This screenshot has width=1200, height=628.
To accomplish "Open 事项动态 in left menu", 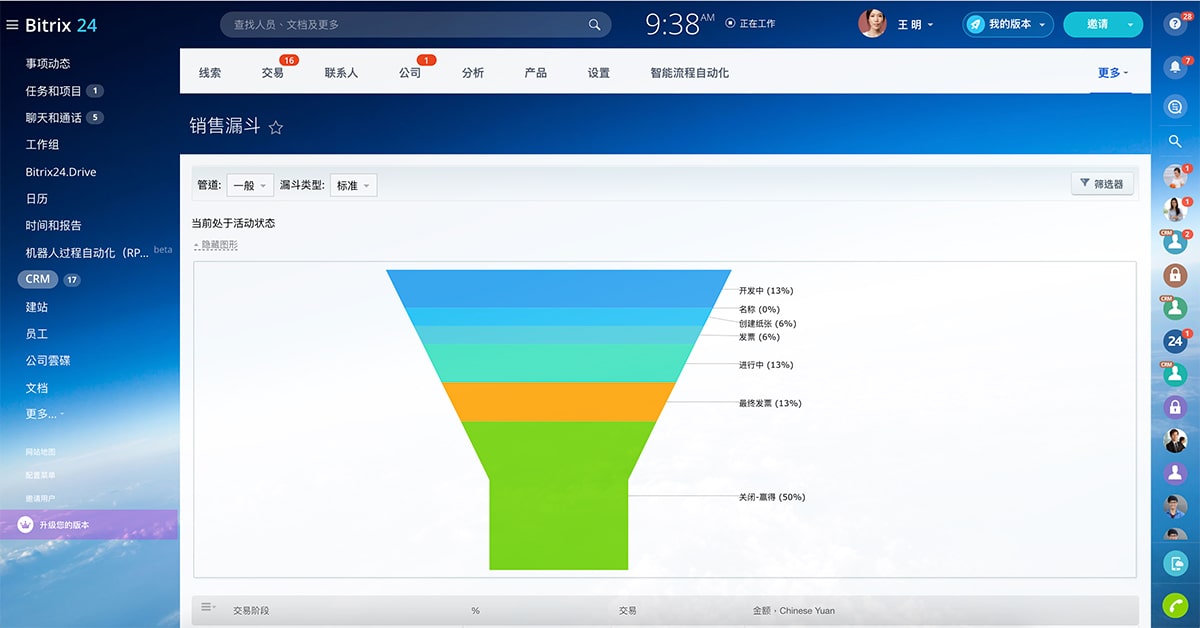I will click(x=48, y=64).
